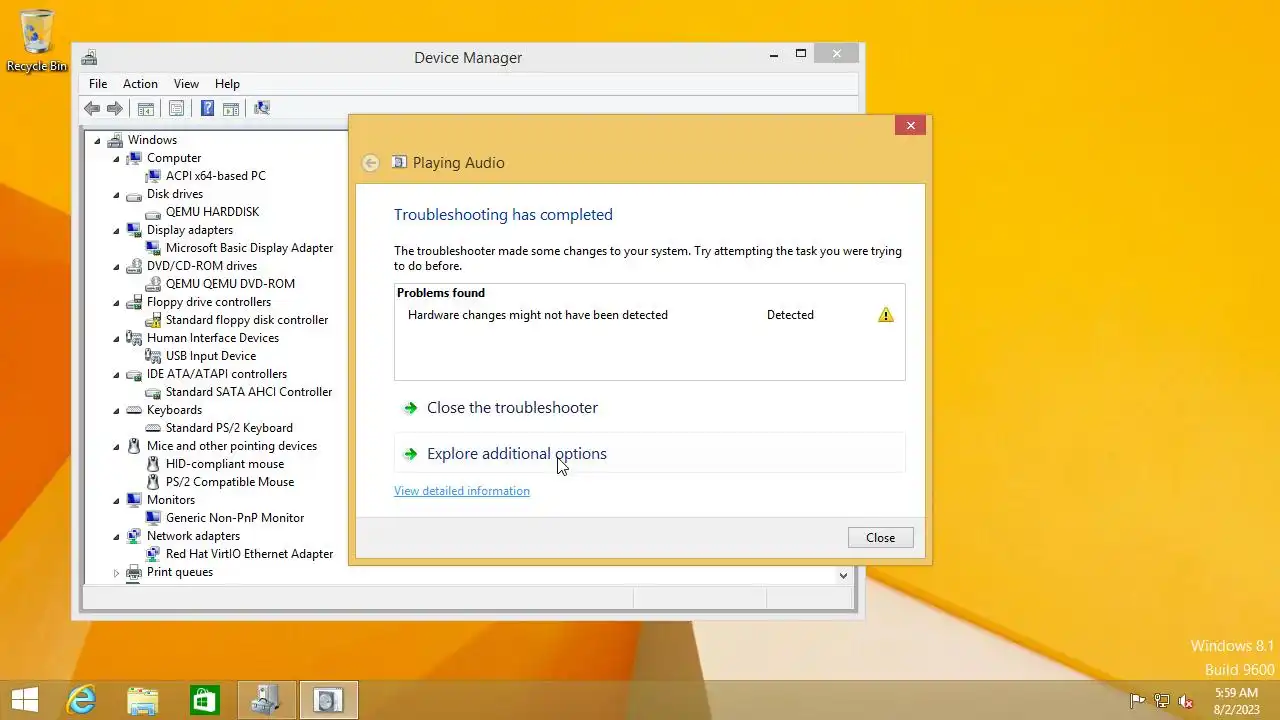Collapse the Computer category
1280x720 pixels.
pyautogui.click(x=116, y=159)
